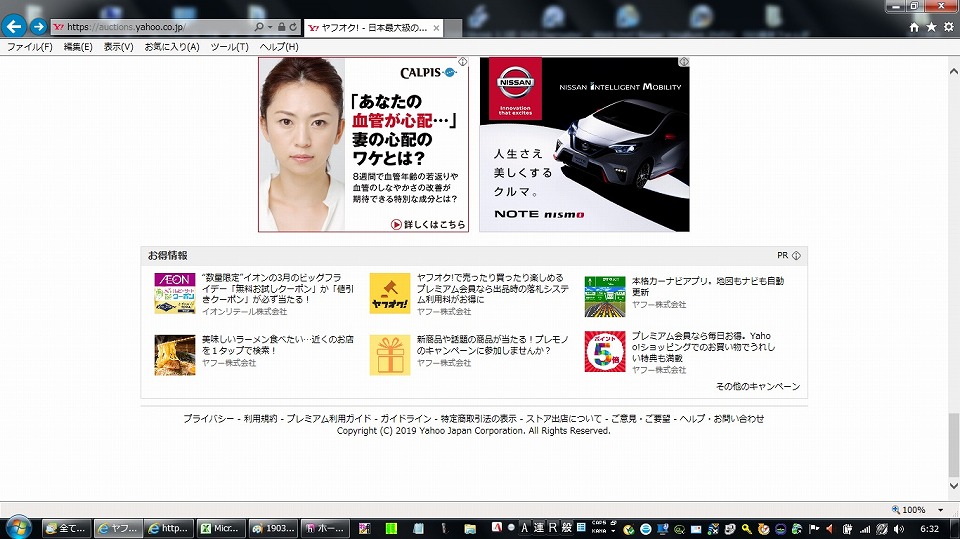
Task: Open the ファイル(F) menu
Action: coord(30,47)
